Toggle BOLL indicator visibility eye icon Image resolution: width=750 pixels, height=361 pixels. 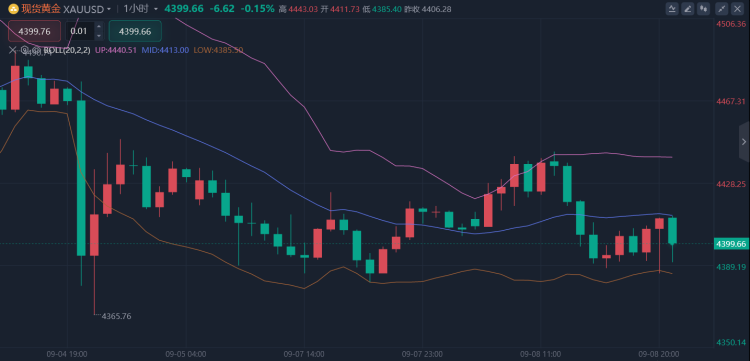coord(37,50)
